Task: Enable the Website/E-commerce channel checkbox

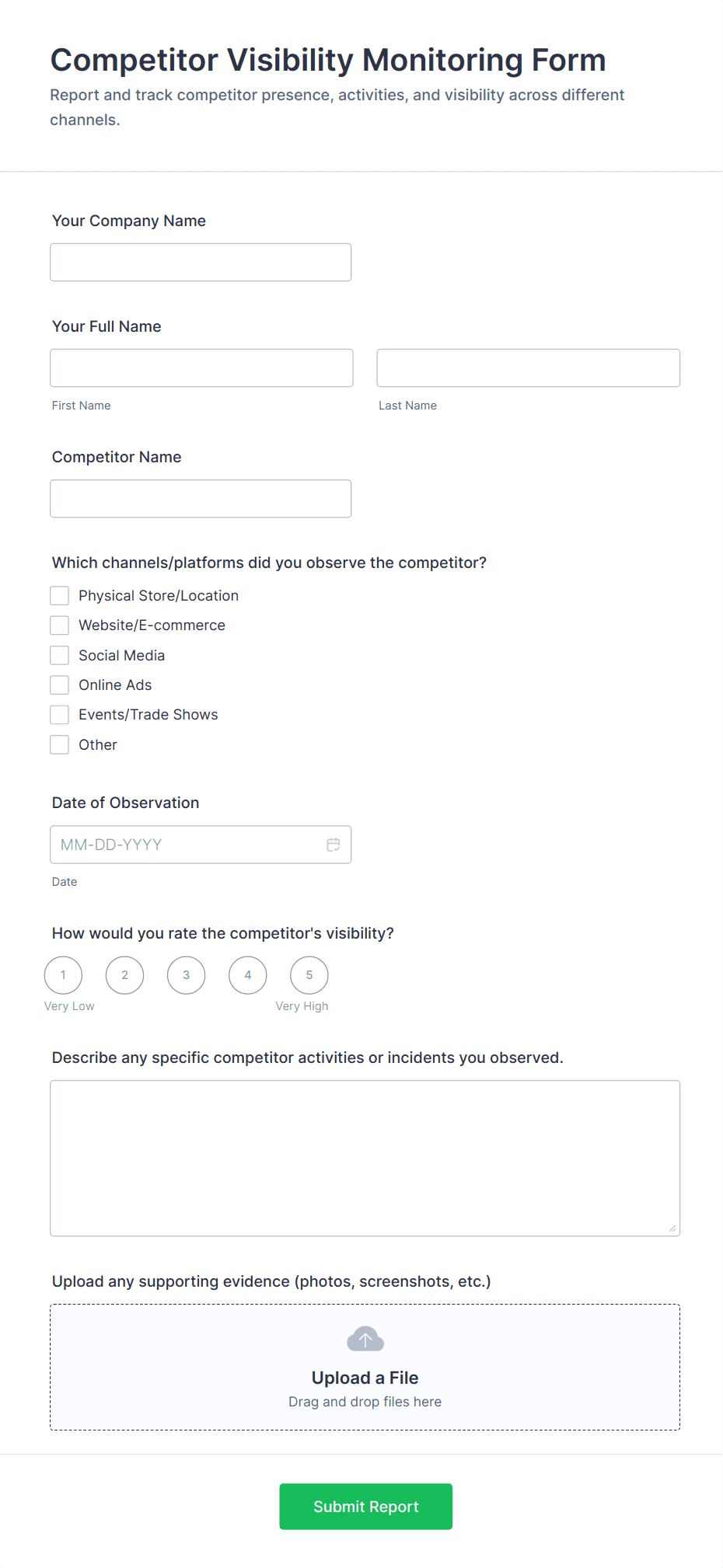Action: [x=59, y=625]
